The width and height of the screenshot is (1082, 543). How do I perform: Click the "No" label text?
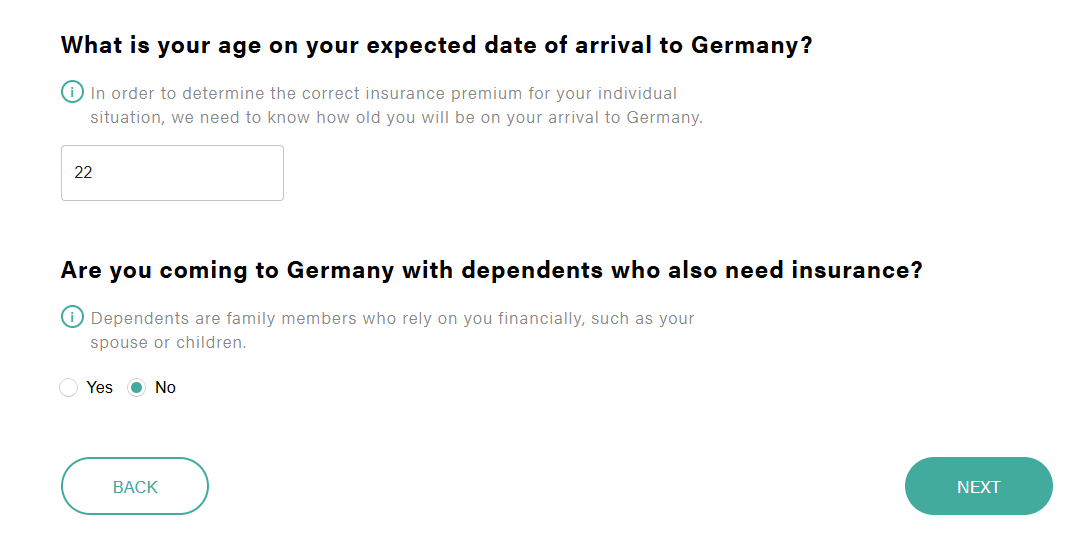click(x=165, y=388)
